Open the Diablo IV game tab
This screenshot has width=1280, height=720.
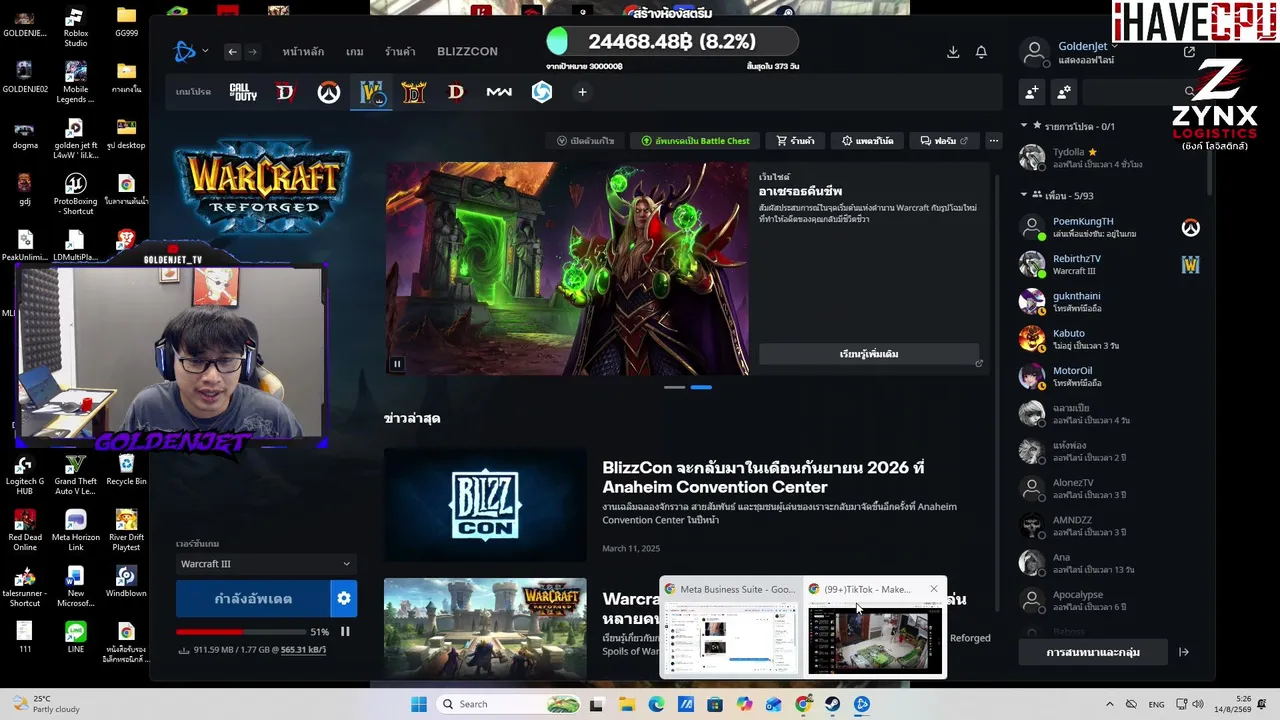coord(285,92)
